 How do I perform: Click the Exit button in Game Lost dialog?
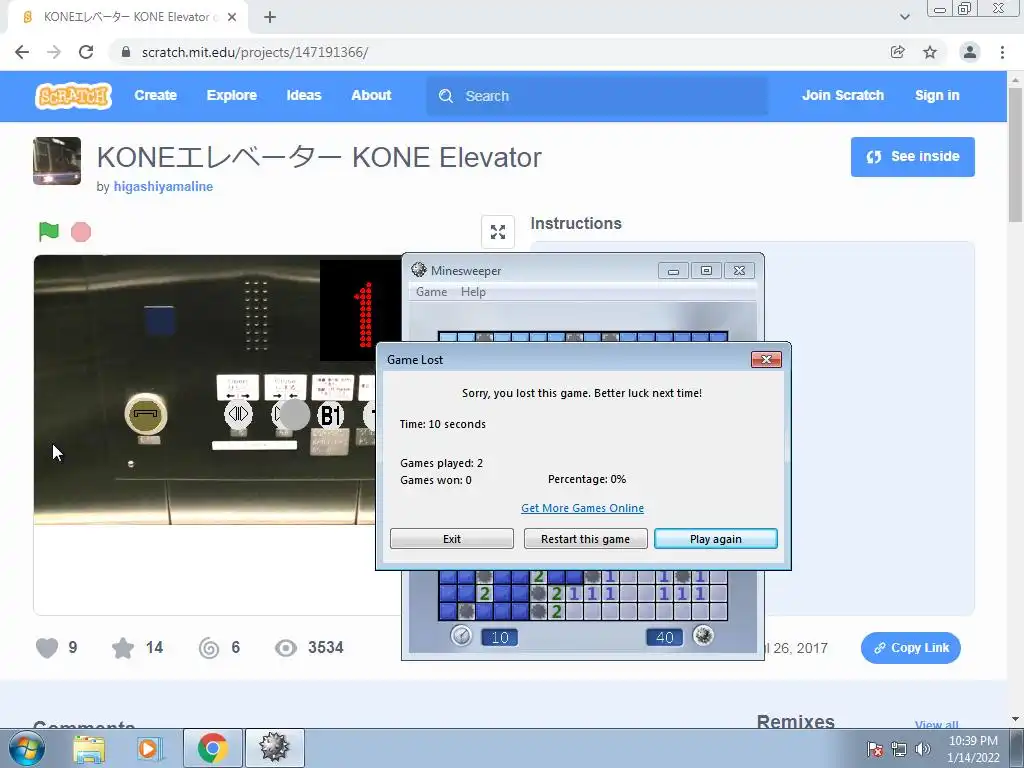pos(452,539)
